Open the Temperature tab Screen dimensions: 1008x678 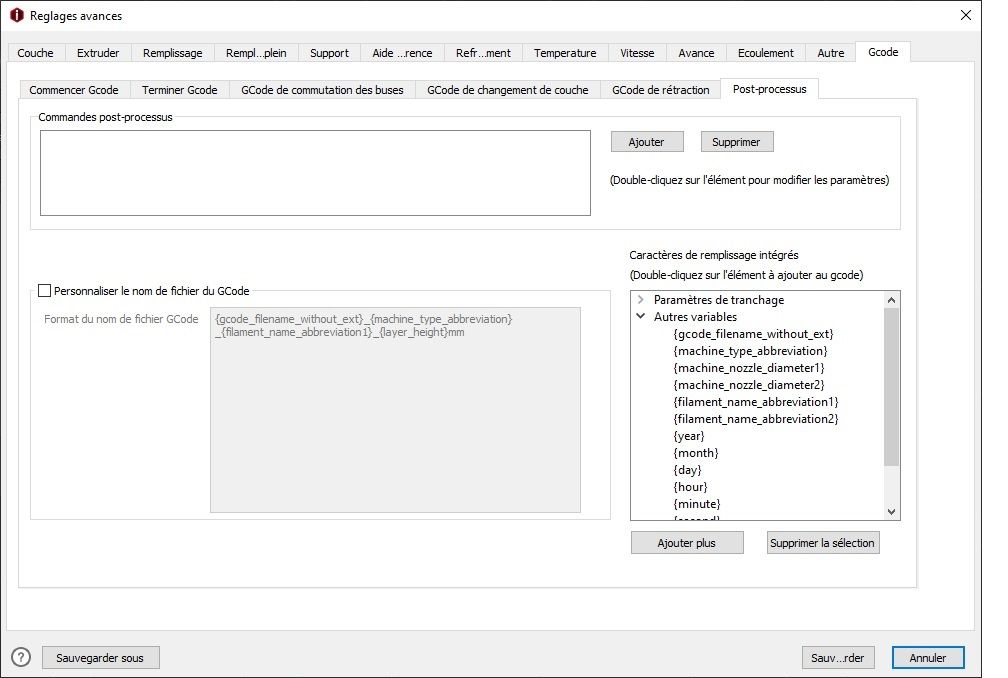[564, 53]
